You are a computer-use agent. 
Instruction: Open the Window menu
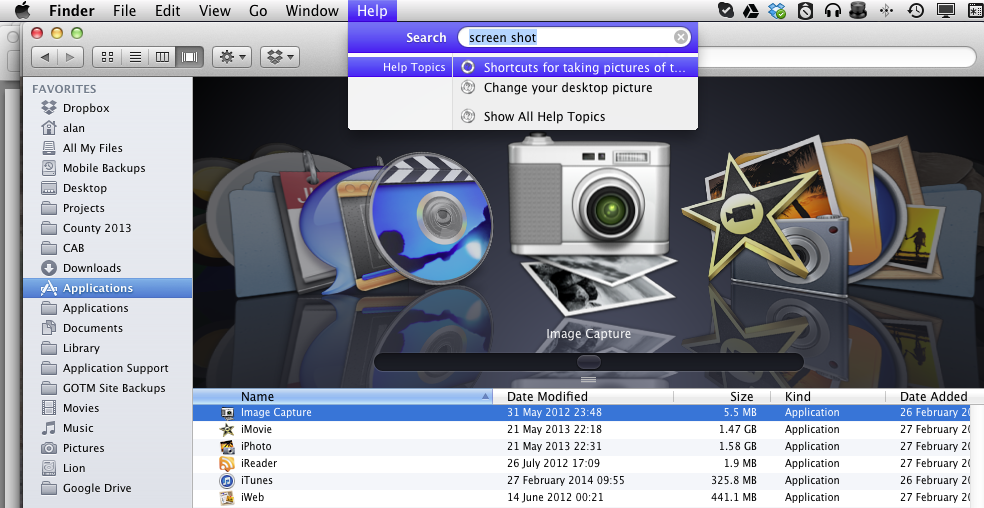(x=312, y=11)
